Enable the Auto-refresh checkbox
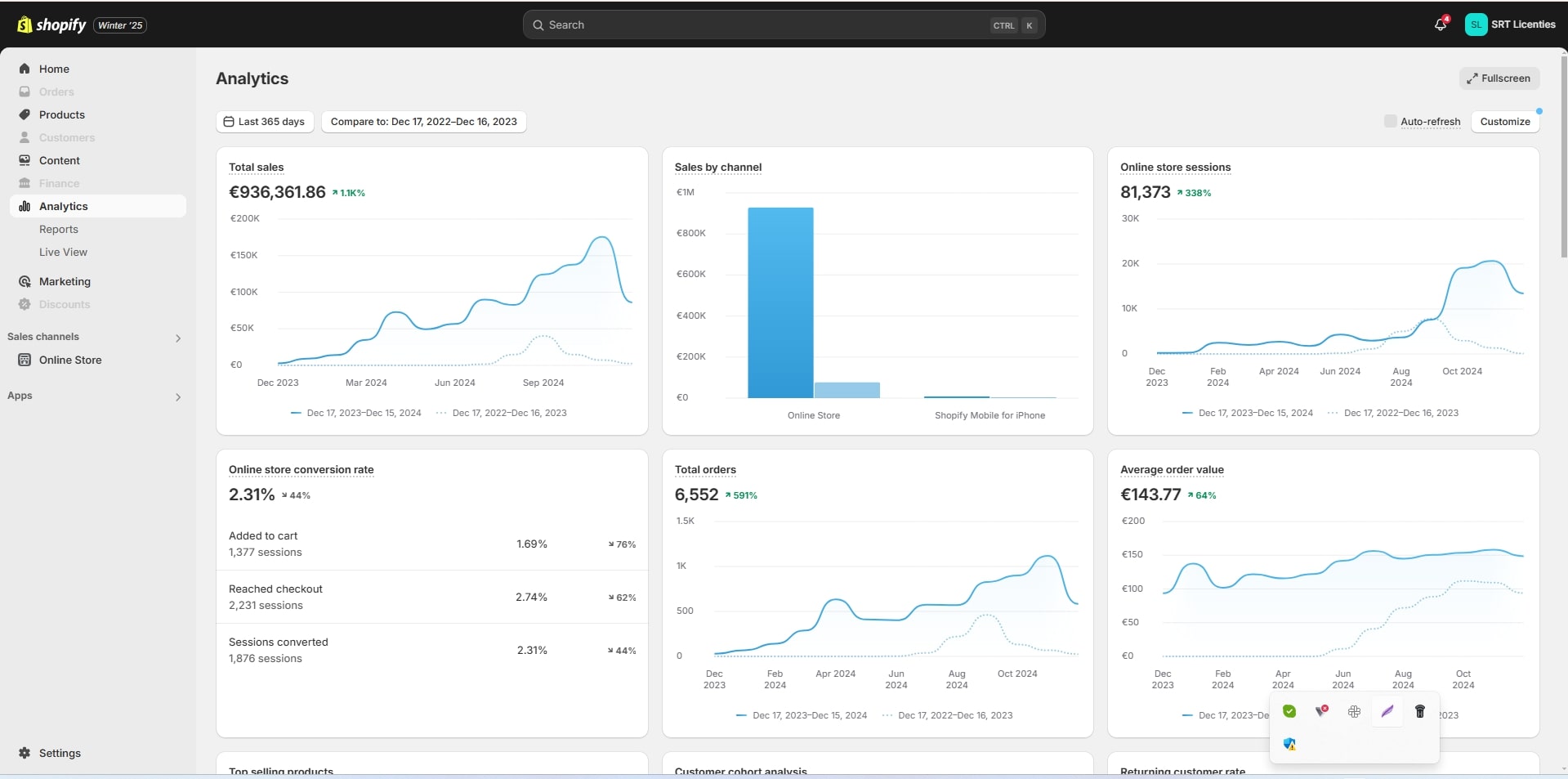 click(x=1390, y=121)
